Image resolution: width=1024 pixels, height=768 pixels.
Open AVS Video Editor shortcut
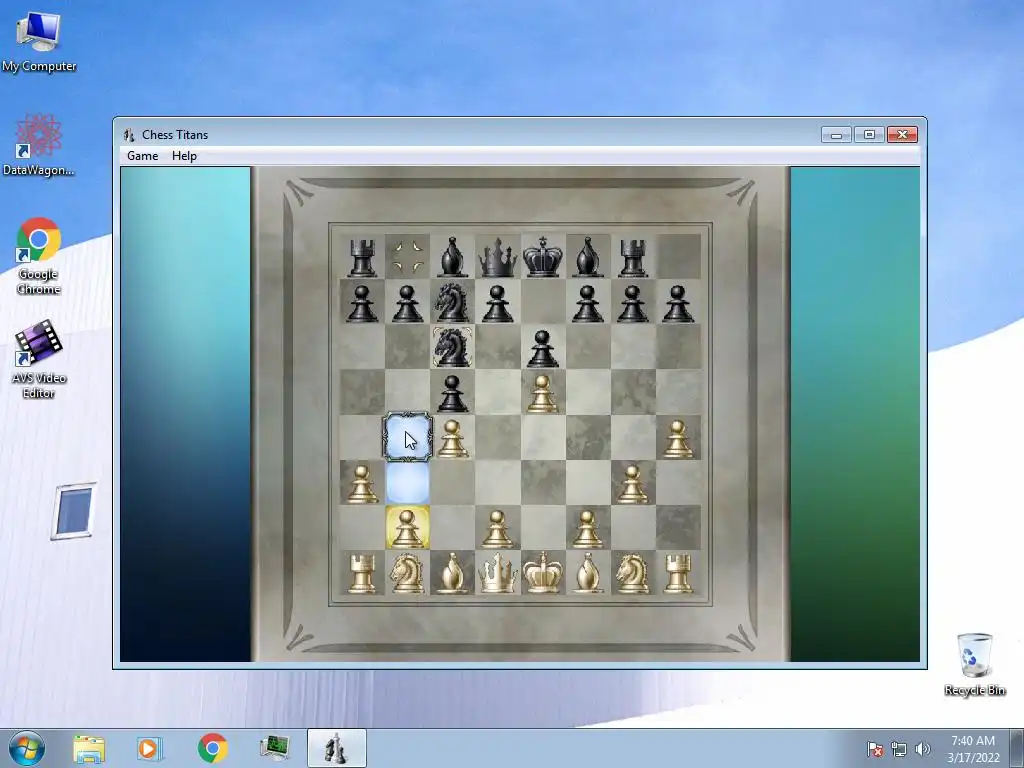pos(39,359)
